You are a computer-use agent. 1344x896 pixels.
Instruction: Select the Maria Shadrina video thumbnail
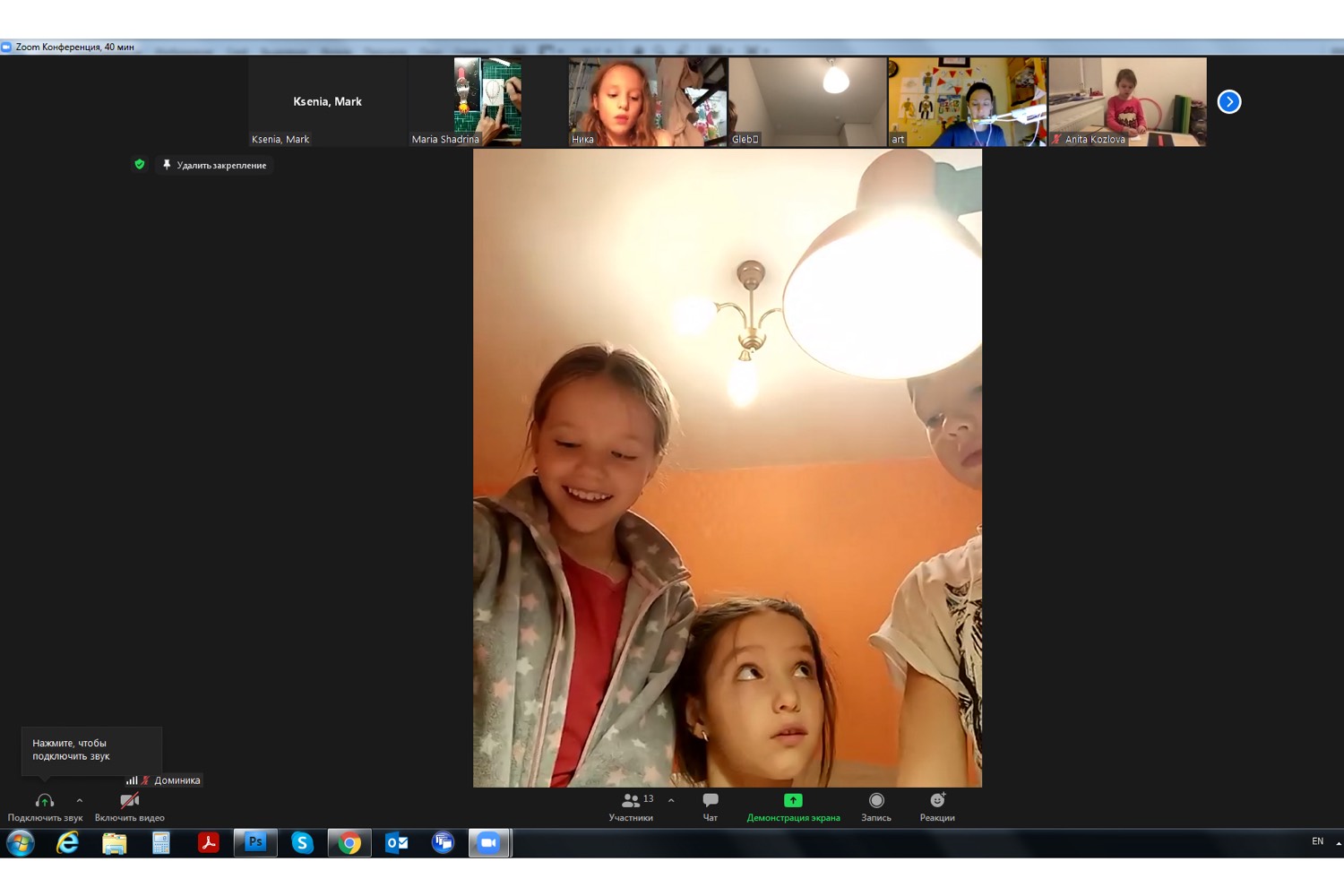[x=487, y=101]
